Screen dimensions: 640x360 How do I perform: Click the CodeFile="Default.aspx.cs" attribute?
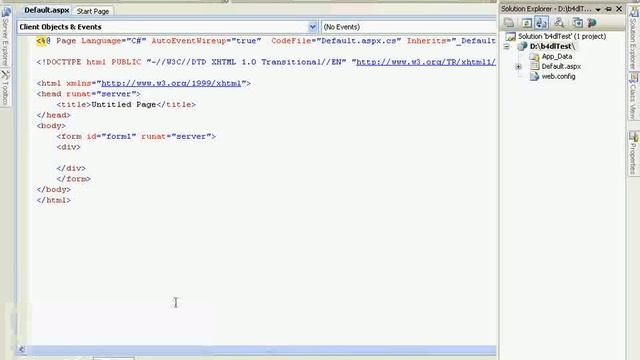coord(336,41)
